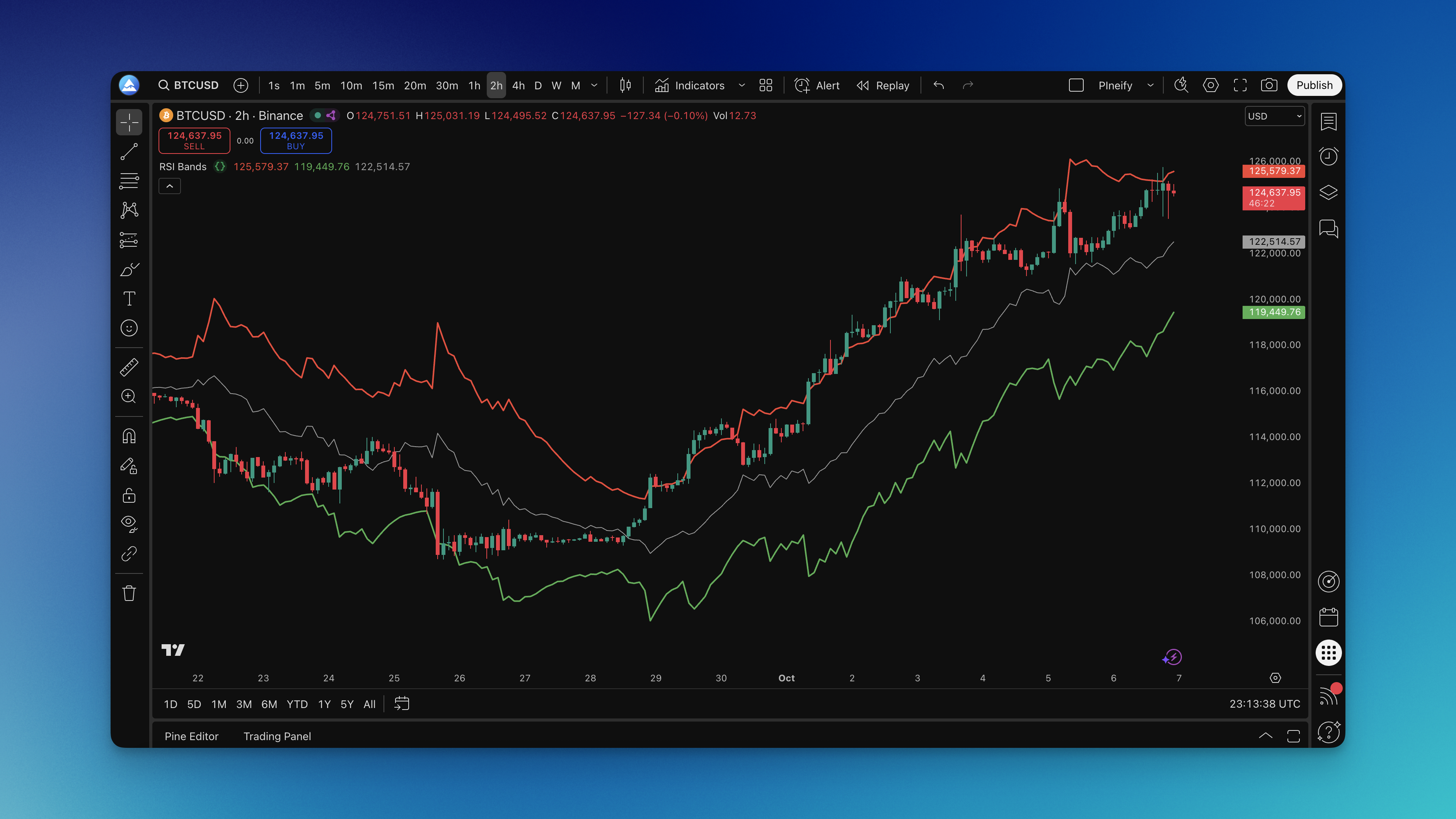Screen dimensions: 1456x819
Task: Select the trend line drawing tool
Action: click(x=129, y=152)
